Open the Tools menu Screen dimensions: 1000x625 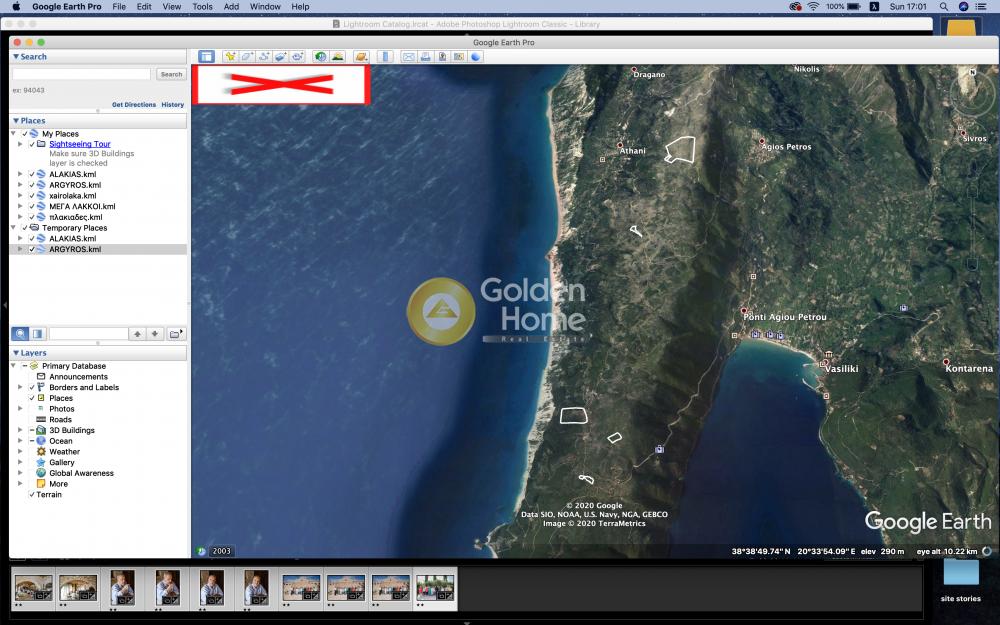click(202, 7)
